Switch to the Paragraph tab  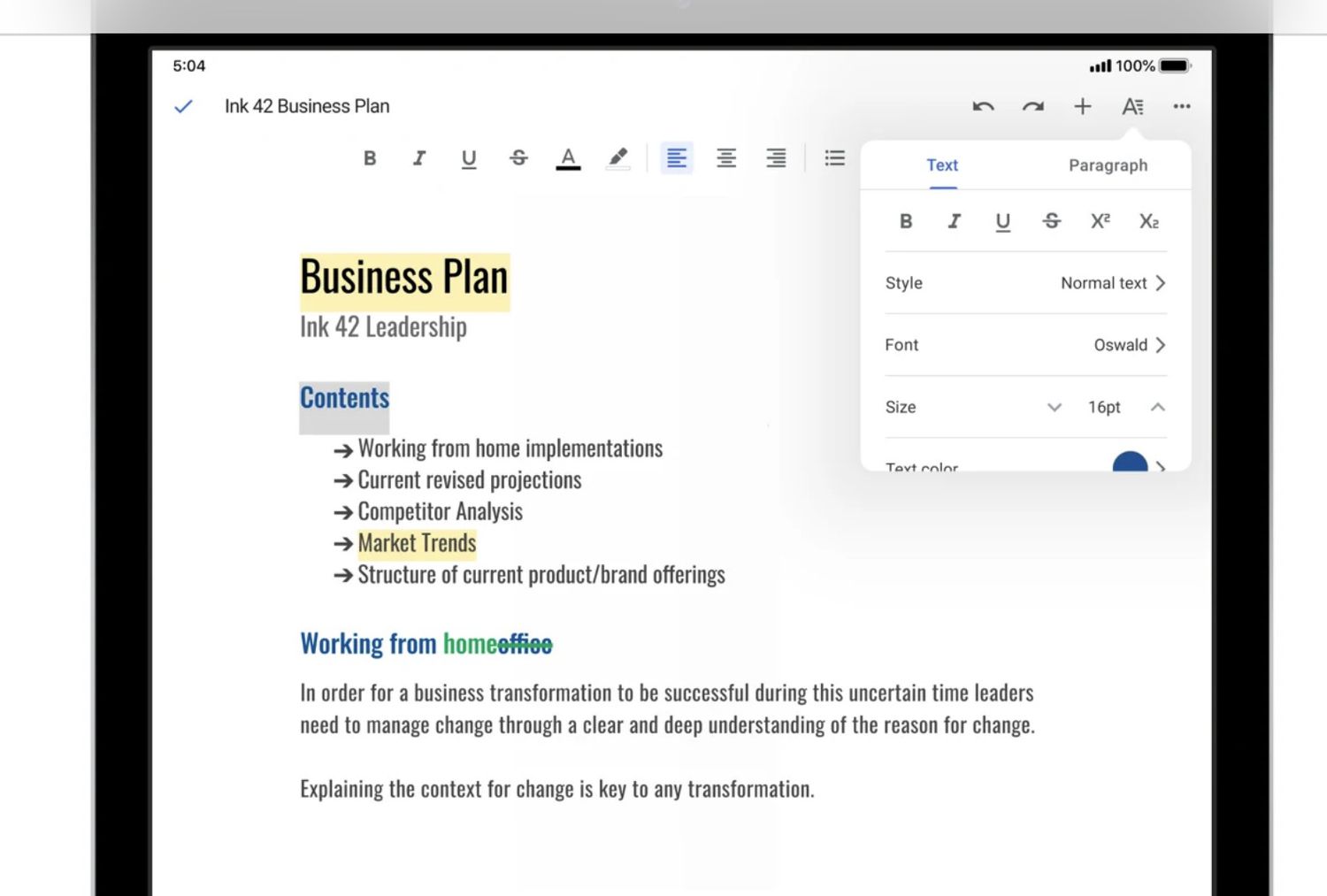coord(1108,165)
